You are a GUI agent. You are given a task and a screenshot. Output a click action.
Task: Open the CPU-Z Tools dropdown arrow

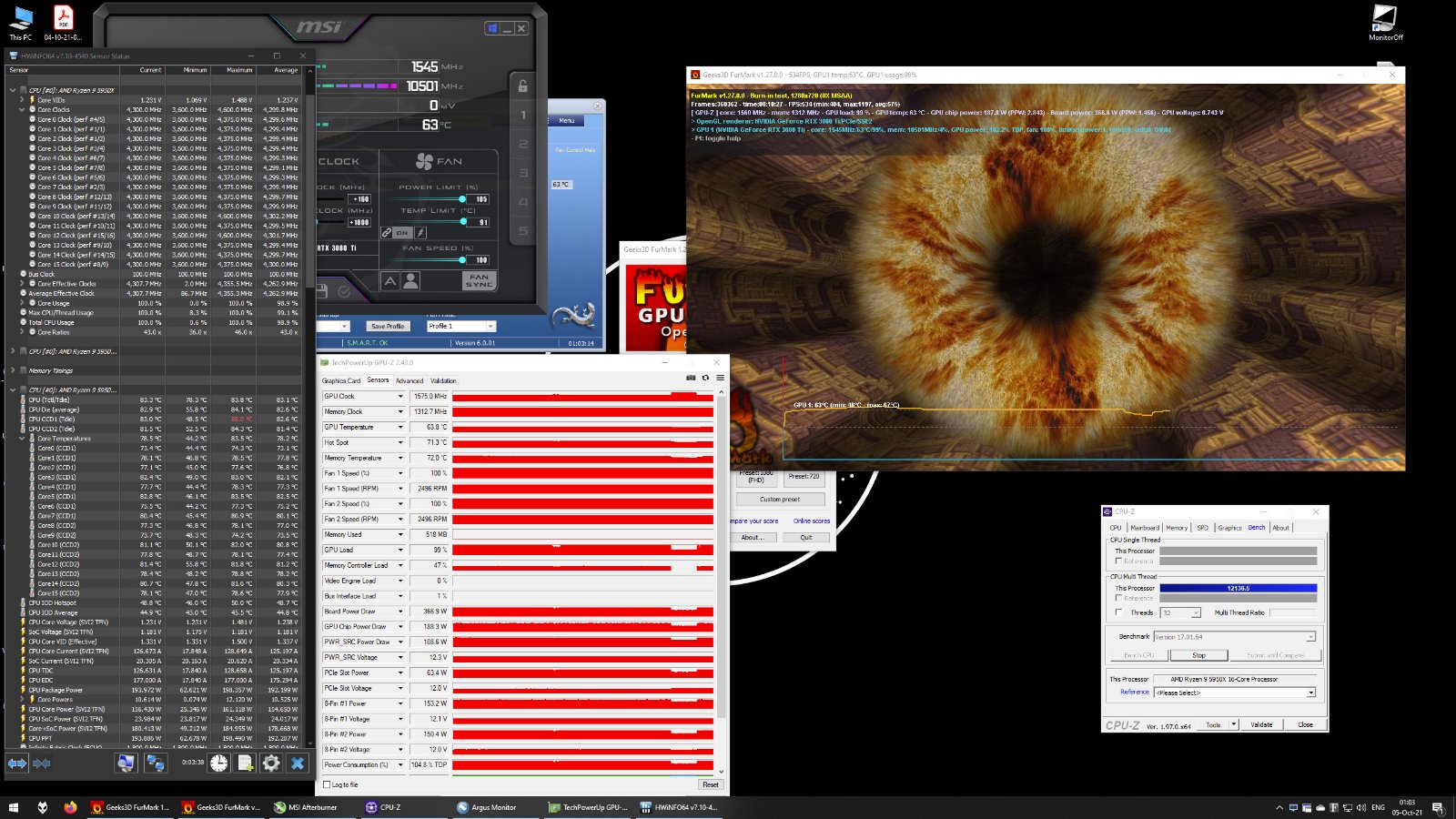[1234, 724]
